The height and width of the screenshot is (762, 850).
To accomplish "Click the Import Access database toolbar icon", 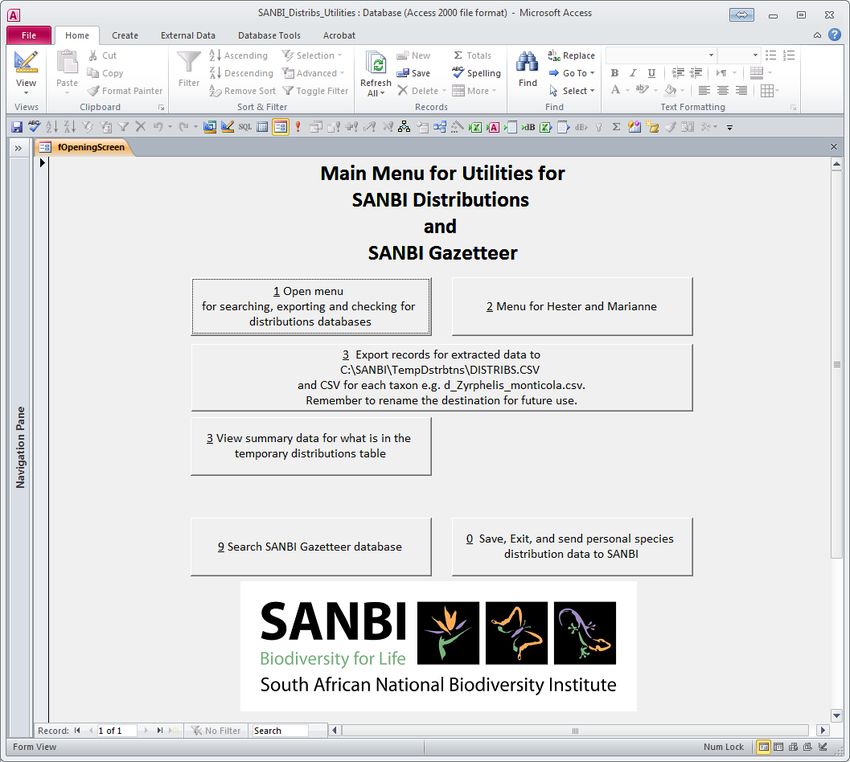I will tap(493, 127).
